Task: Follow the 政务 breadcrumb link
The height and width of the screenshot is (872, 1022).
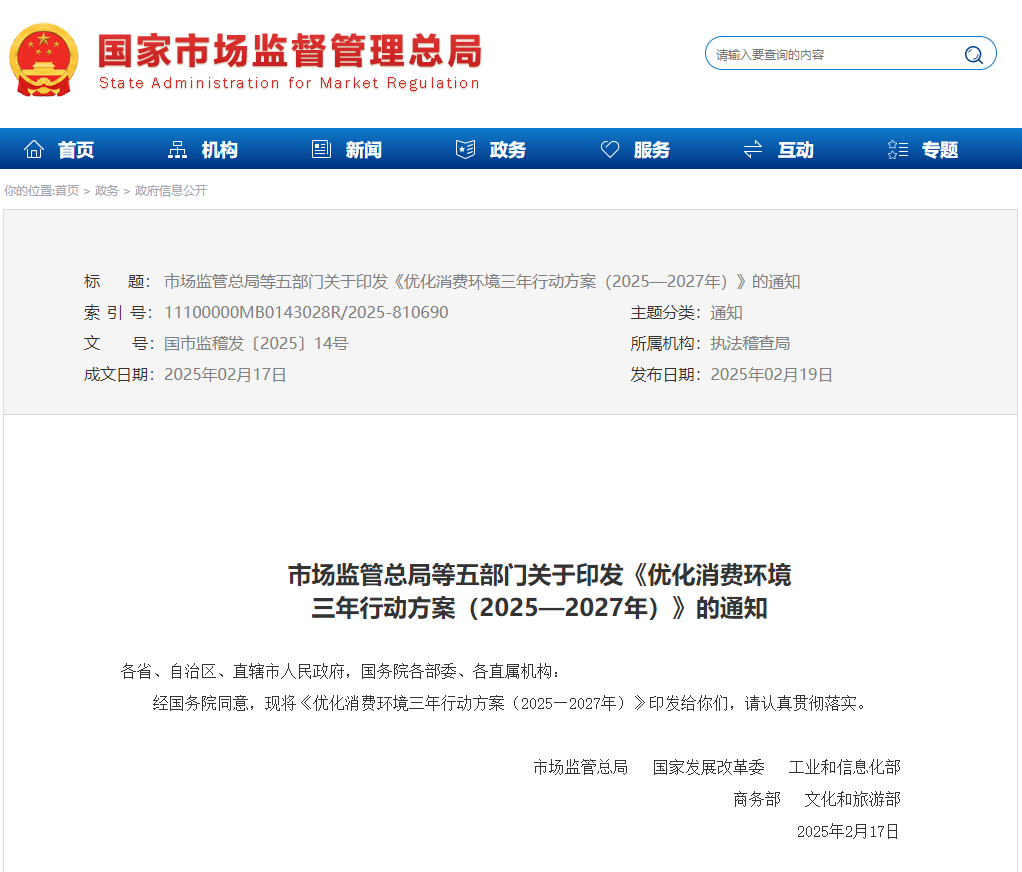Action: [107, 190]
